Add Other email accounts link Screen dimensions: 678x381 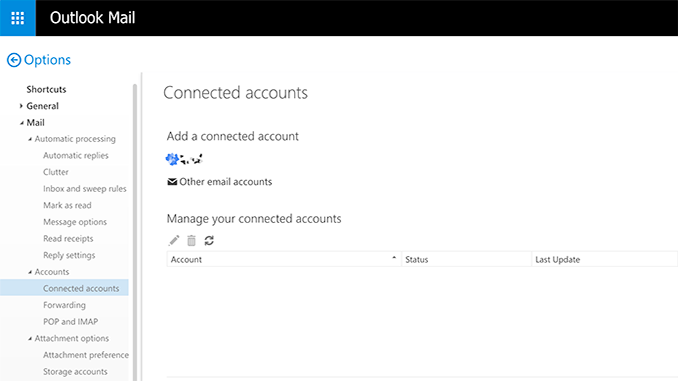pyautogui.click(x=226, y=182)
